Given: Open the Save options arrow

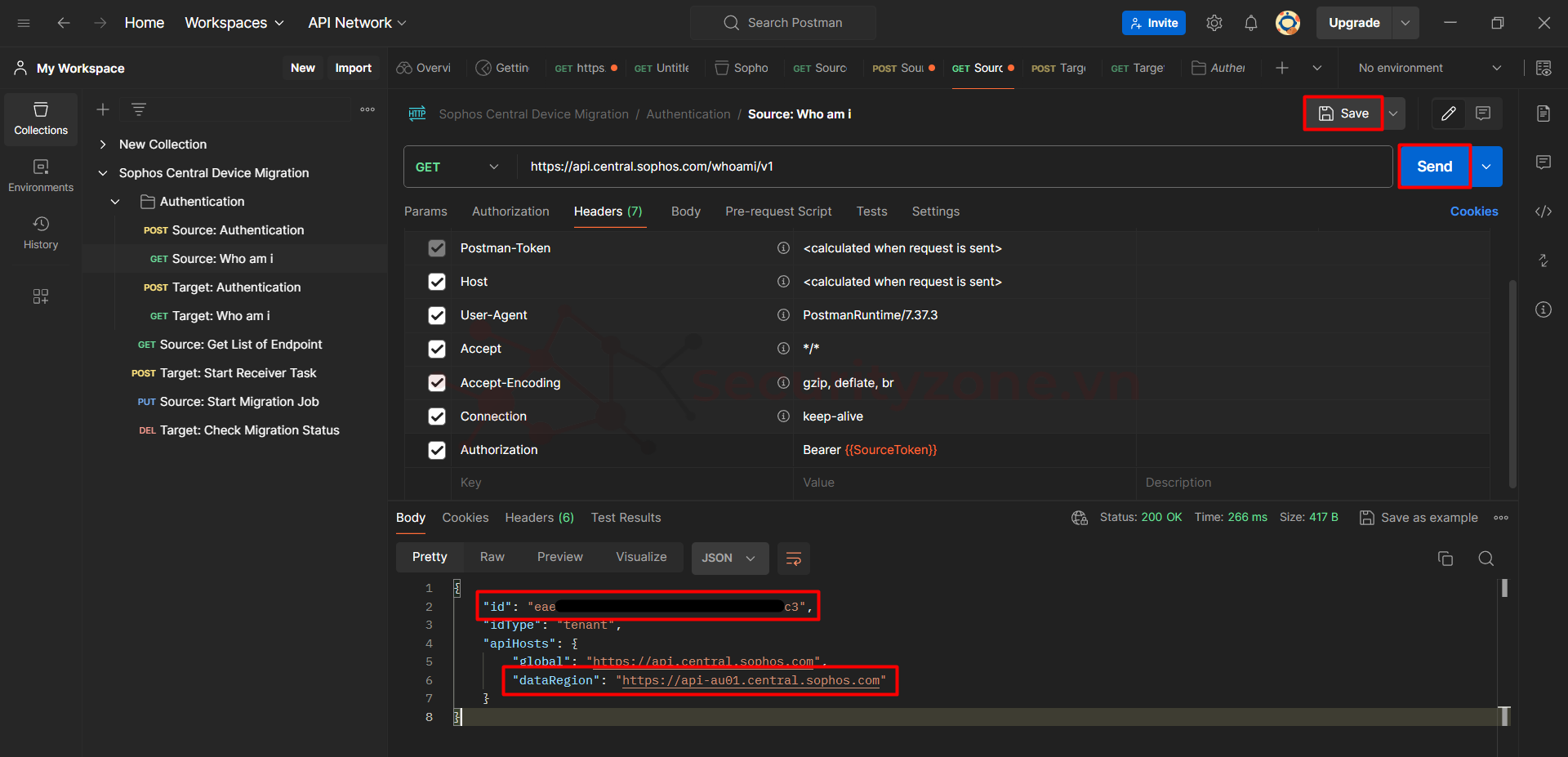Looking at the screenshot, I should point(1393,114).
